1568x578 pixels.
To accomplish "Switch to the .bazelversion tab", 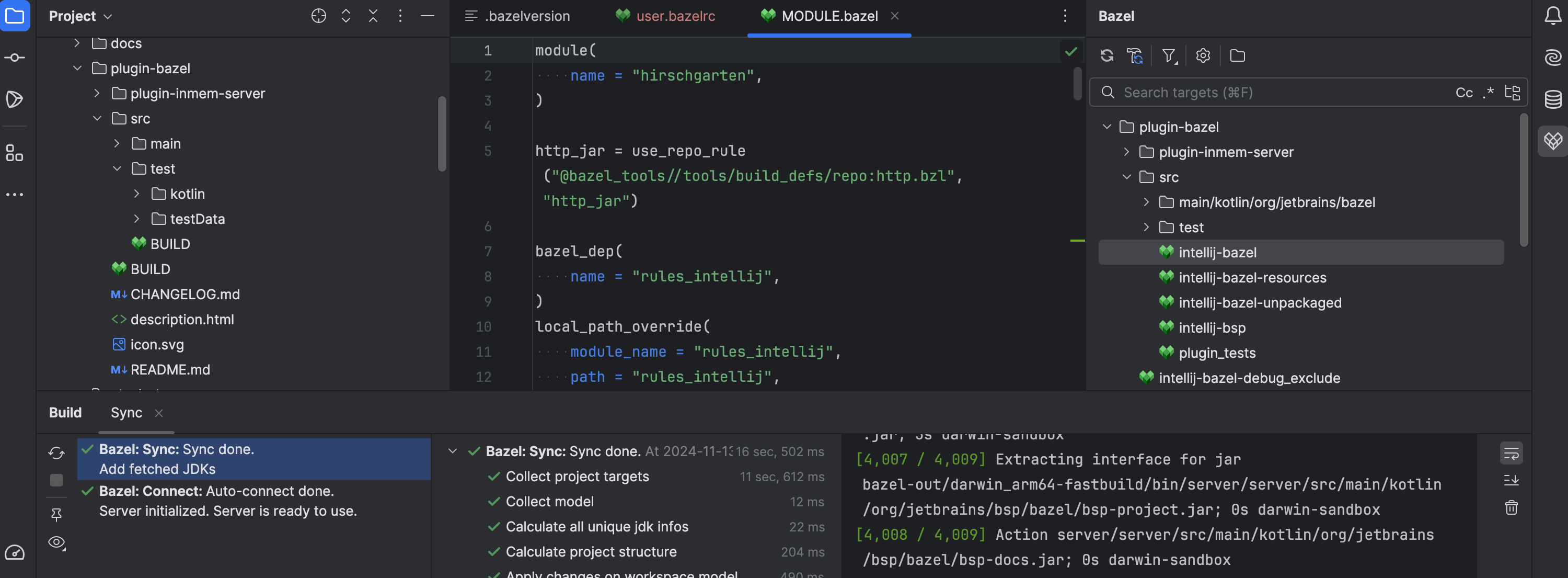I will [x=526, y=16].
